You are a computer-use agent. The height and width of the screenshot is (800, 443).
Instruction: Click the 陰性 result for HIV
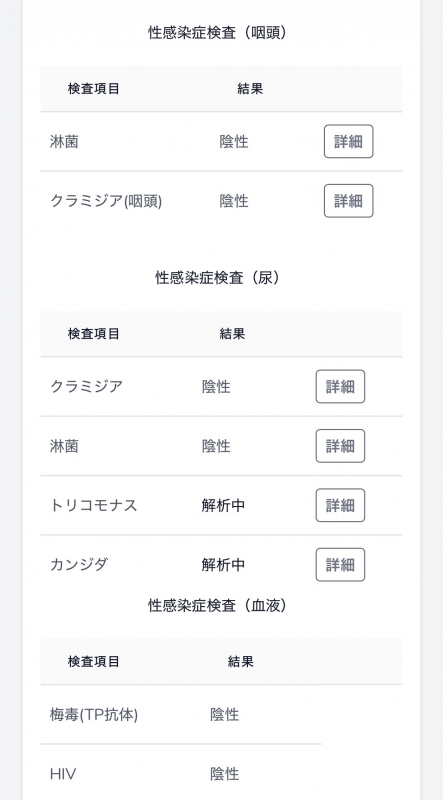tap(225, 774)
